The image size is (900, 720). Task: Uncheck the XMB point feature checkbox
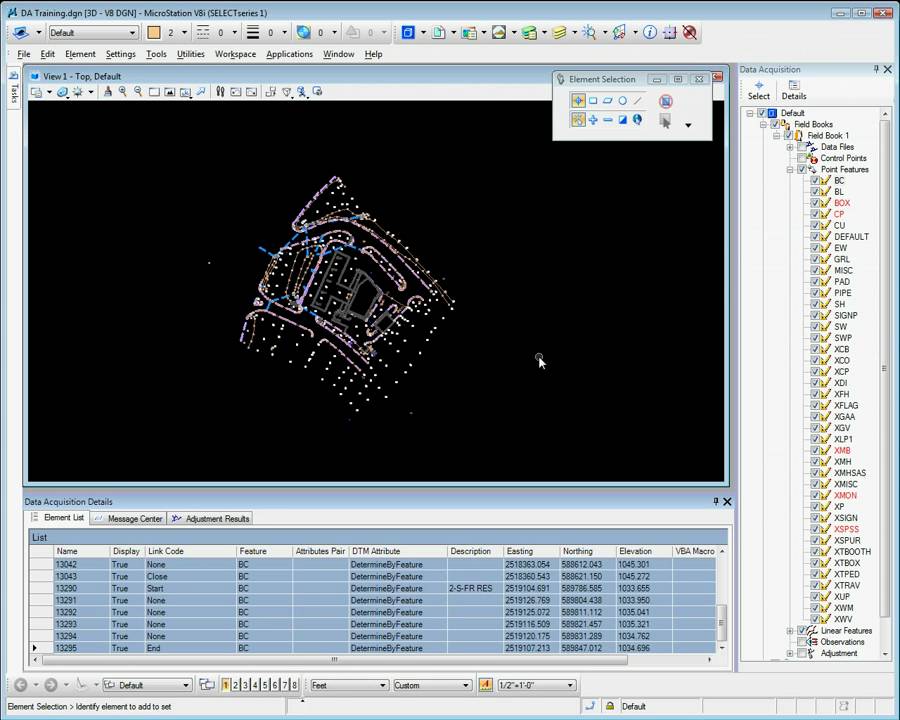[815, 451]
